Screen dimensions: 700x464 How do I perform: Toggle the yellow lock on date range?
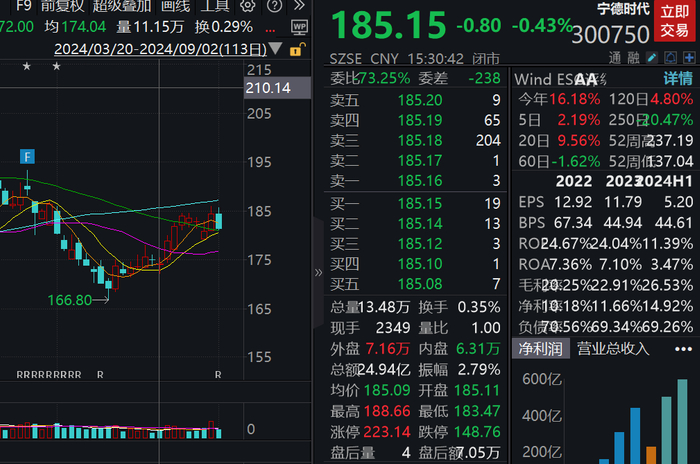(x=297, y=49)
